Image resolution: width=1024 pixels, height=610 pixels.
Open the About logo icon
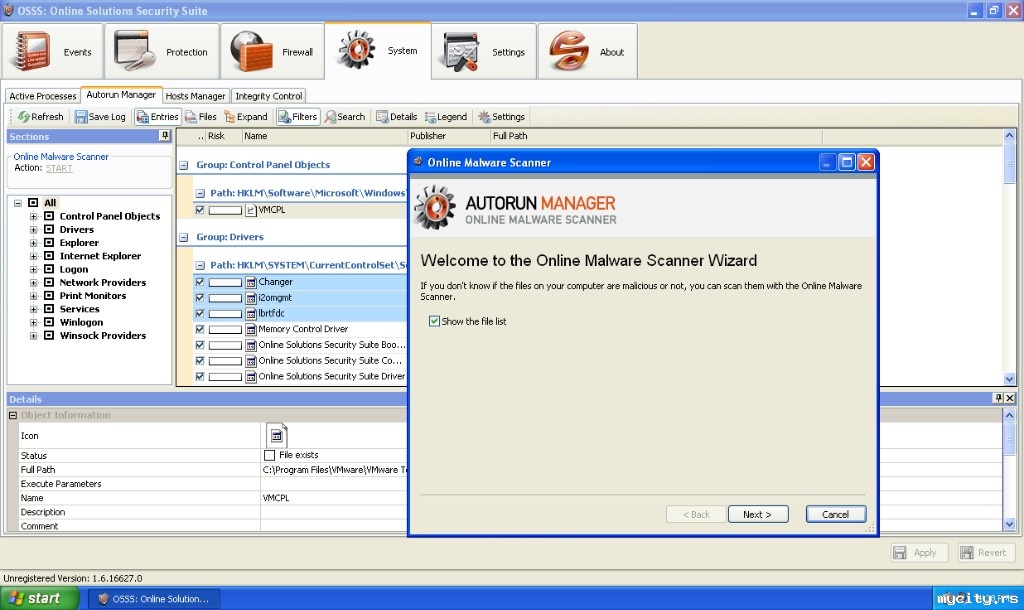[x=568, y=51]
